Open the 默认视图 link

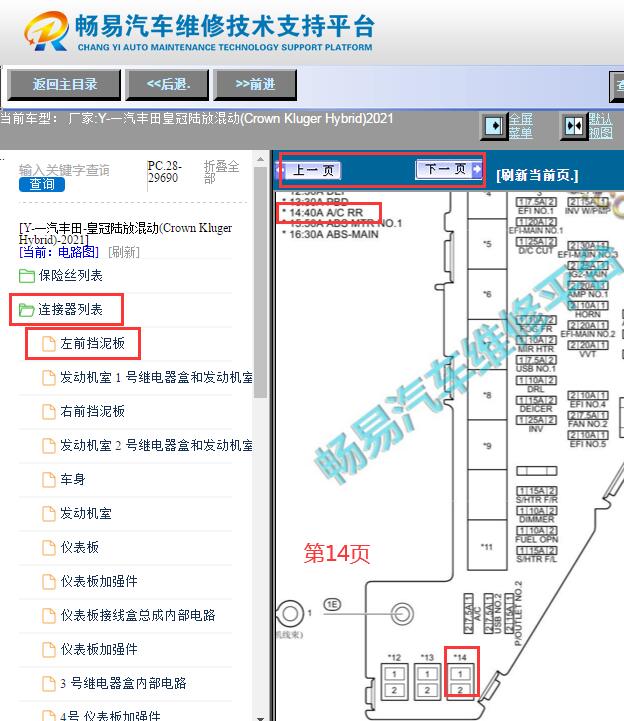[601, 126]
